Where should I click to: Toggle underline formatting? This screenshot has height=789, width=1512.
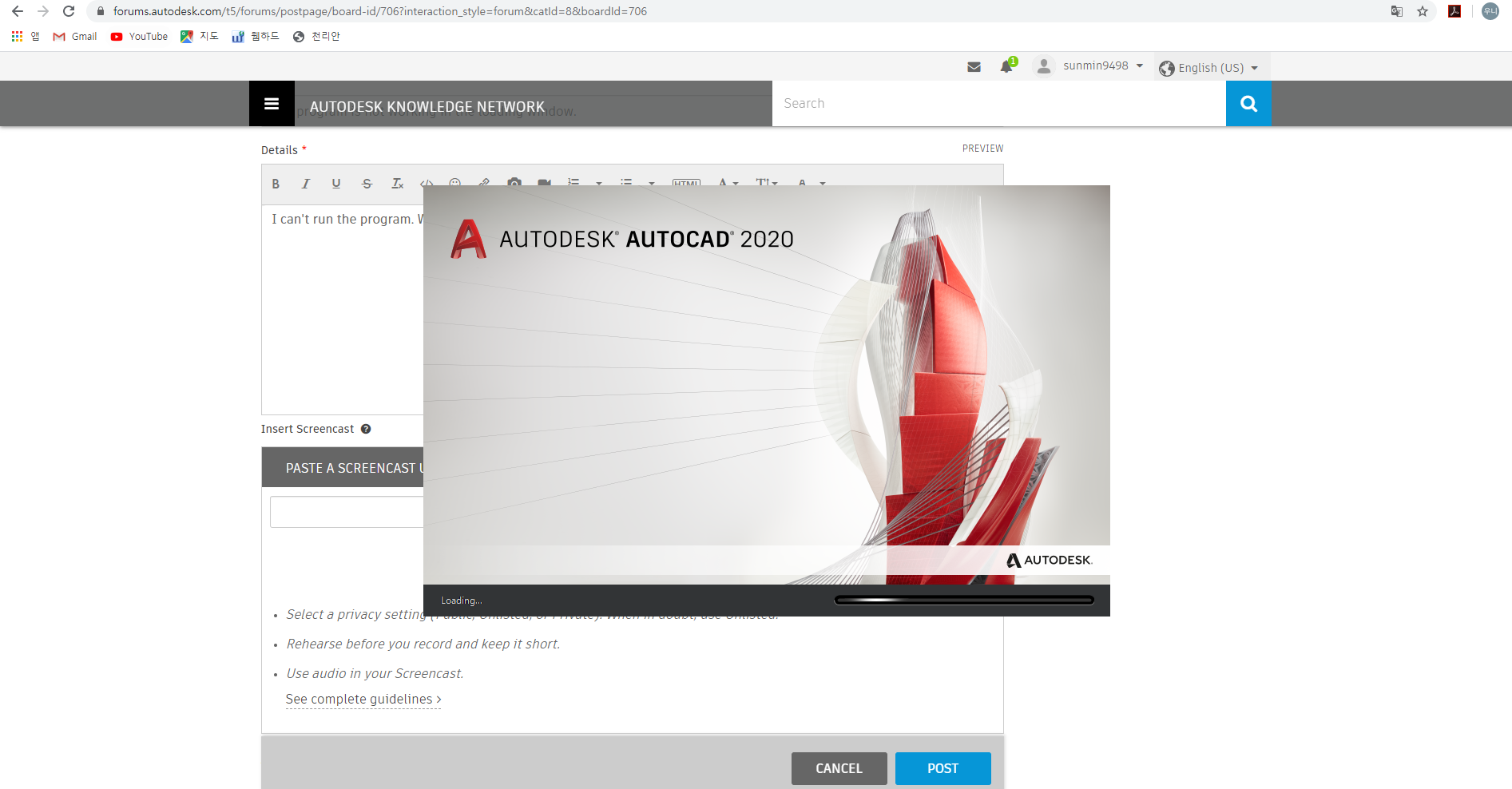click(336, 184)
